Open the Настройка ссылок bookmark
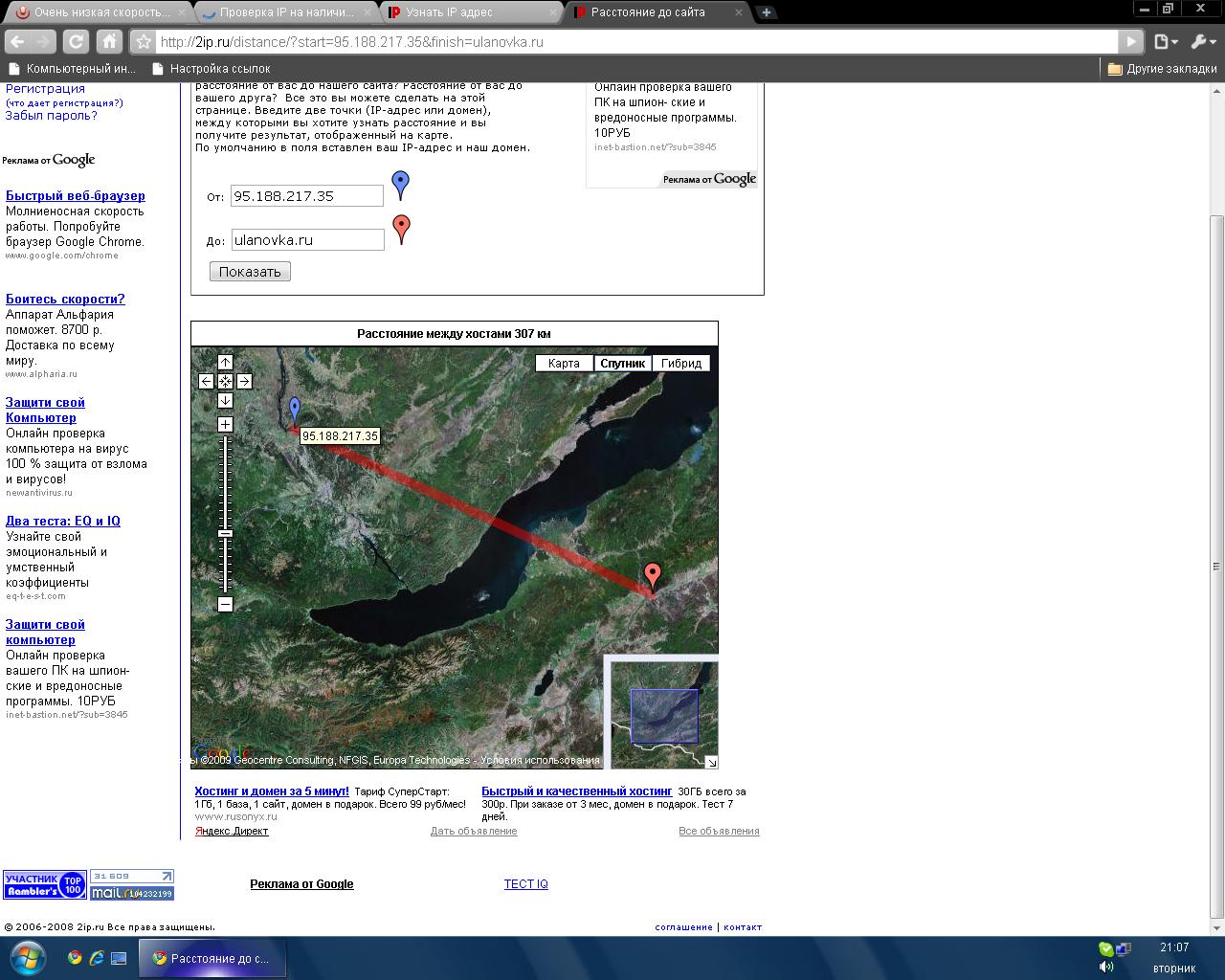 (x=211, y=69)
